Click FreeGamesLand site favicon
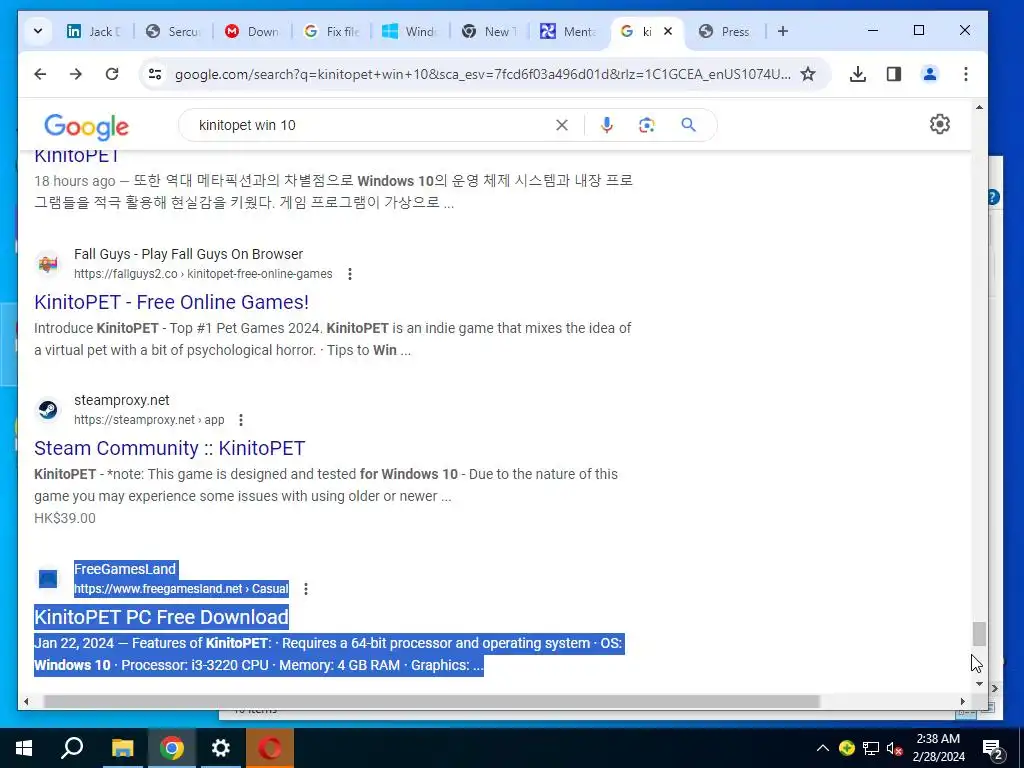Viewport: 1024px width, 768px height. [48, 579]
